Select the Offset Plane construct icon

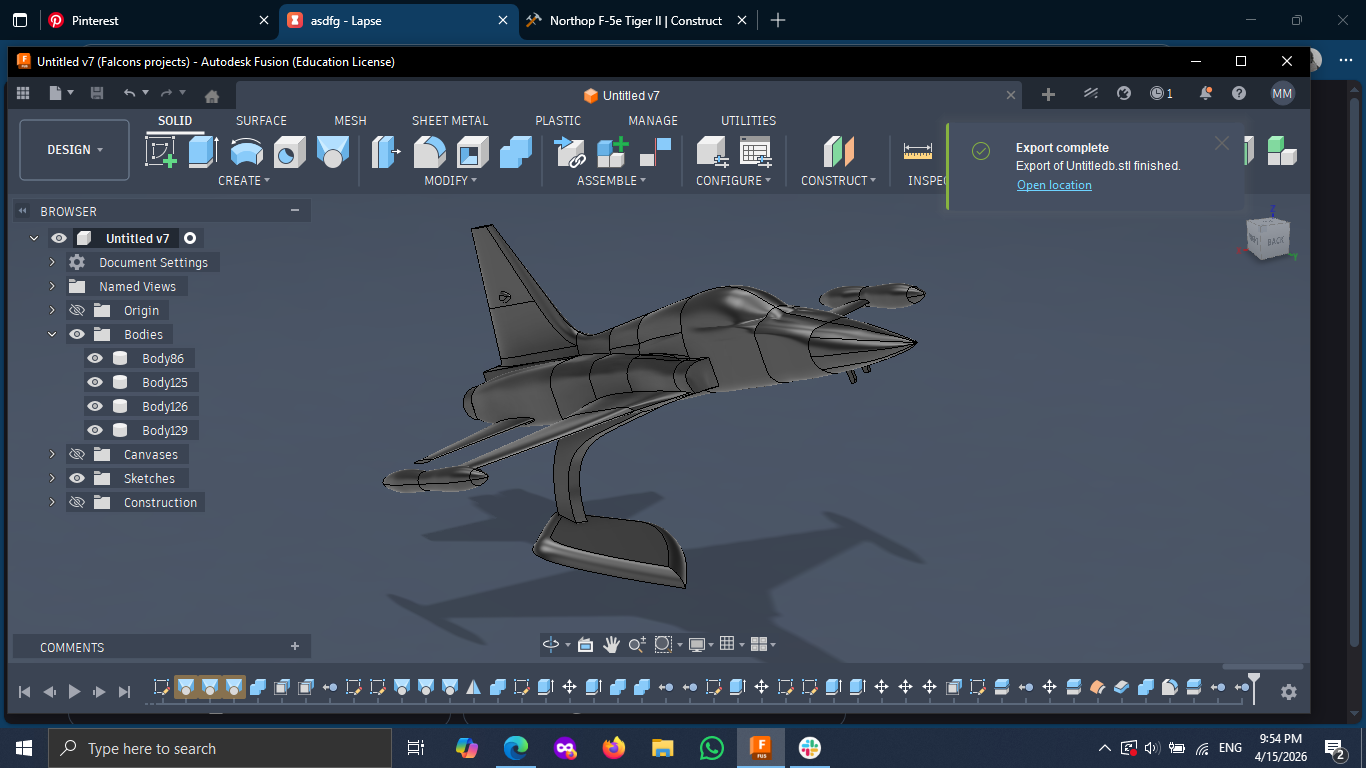(x=838, y=152)
